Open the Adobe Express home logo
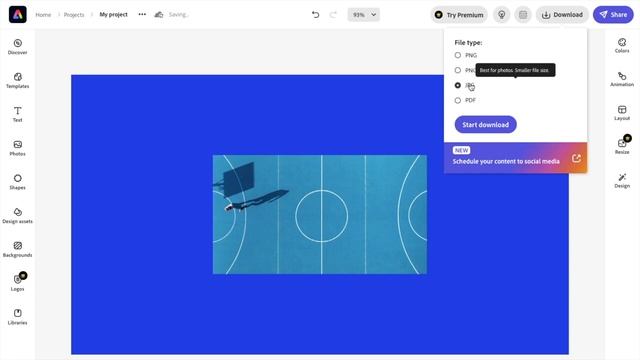The width and height of the screenshot is (640, 360). [x=18, y=15]
